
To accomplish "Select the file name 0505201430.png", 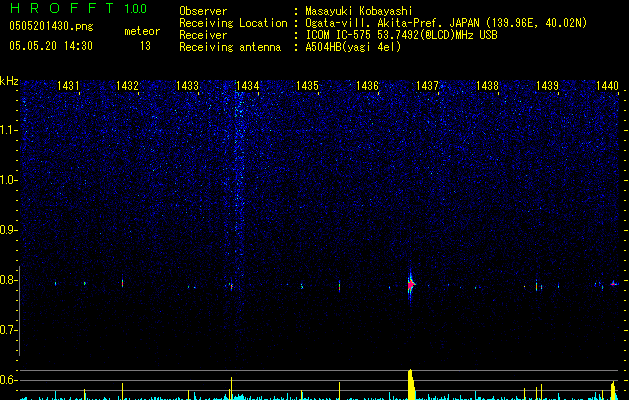I will pyautogui.click(x=51, y=26).
